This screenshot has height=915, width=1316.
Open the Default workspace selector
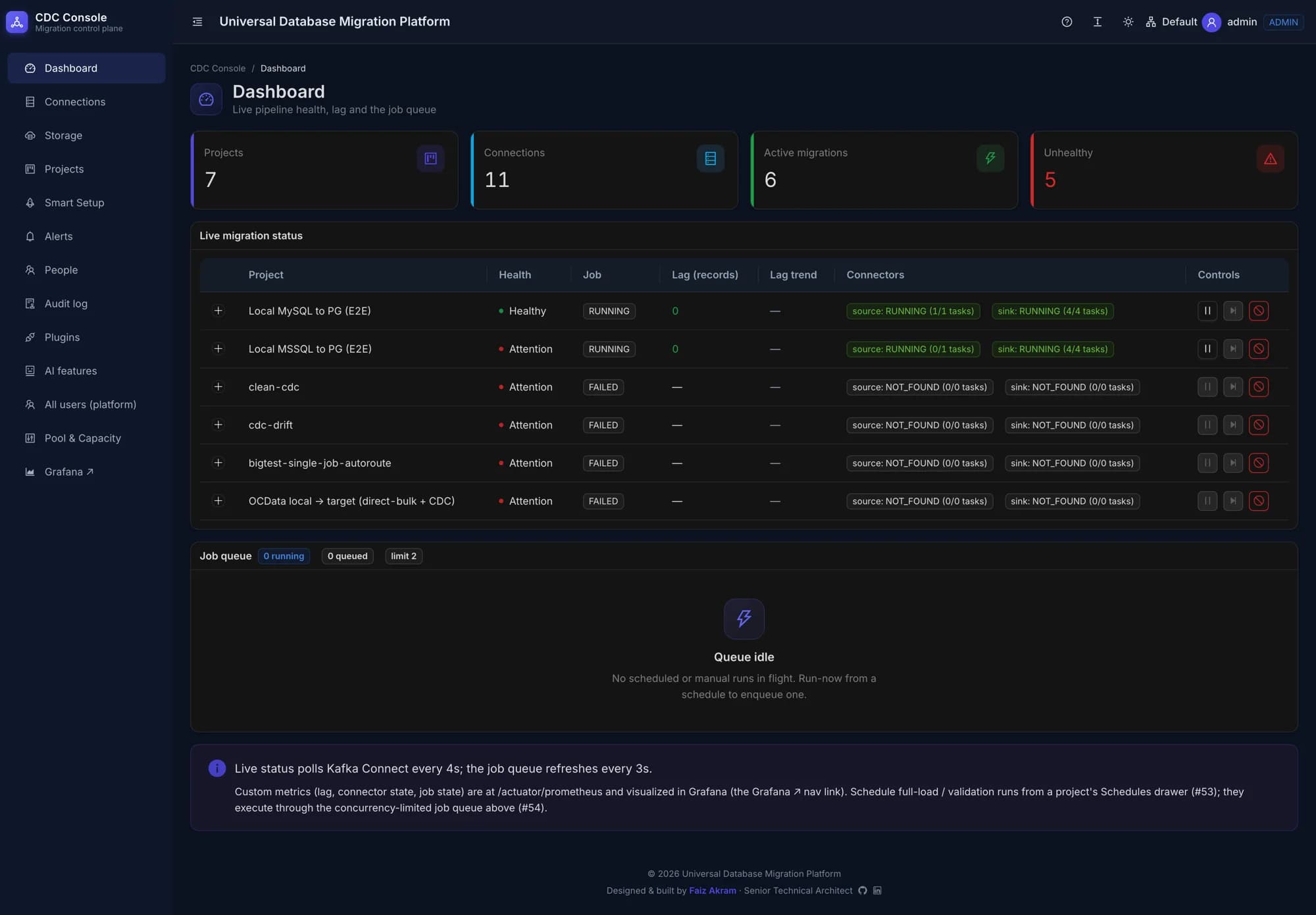pos(1171,22)
